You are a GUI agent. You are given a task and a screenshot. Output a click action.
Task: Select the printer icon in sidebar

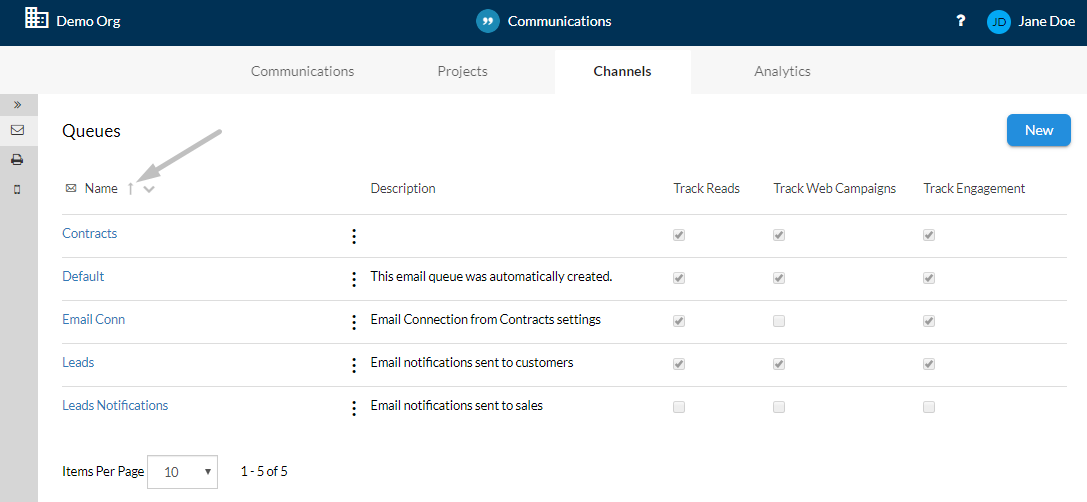[x=17, y=160]
